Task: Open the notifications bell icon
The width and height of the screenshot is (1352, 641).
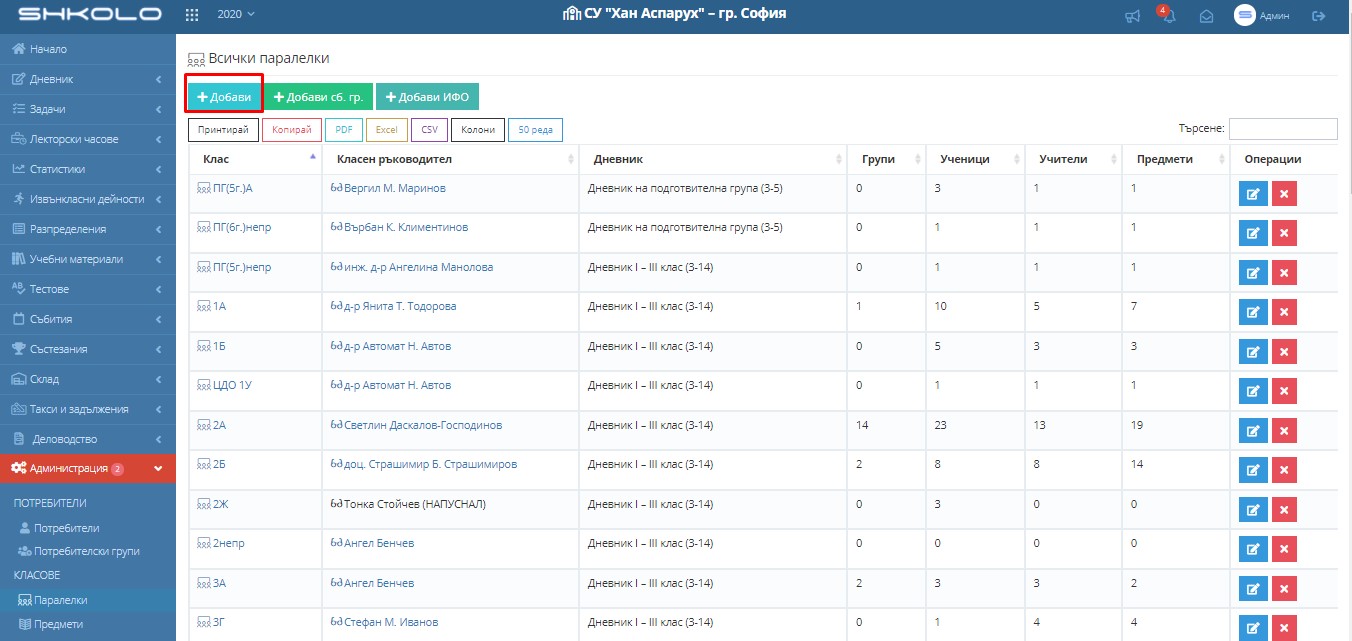Action: point(1168,16)
